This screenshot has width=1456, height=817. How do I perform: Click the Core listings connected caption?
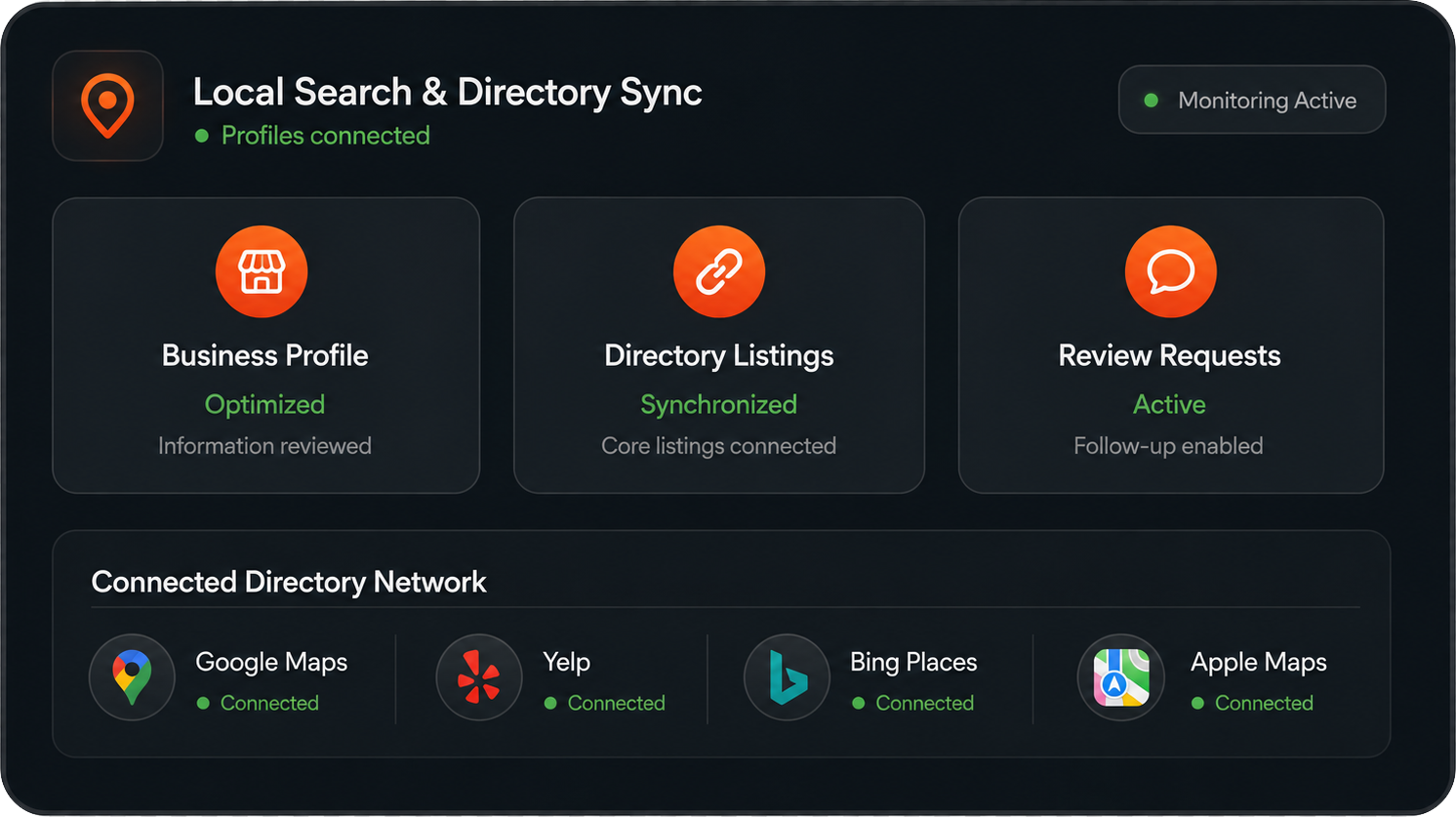tap(719, 446)
